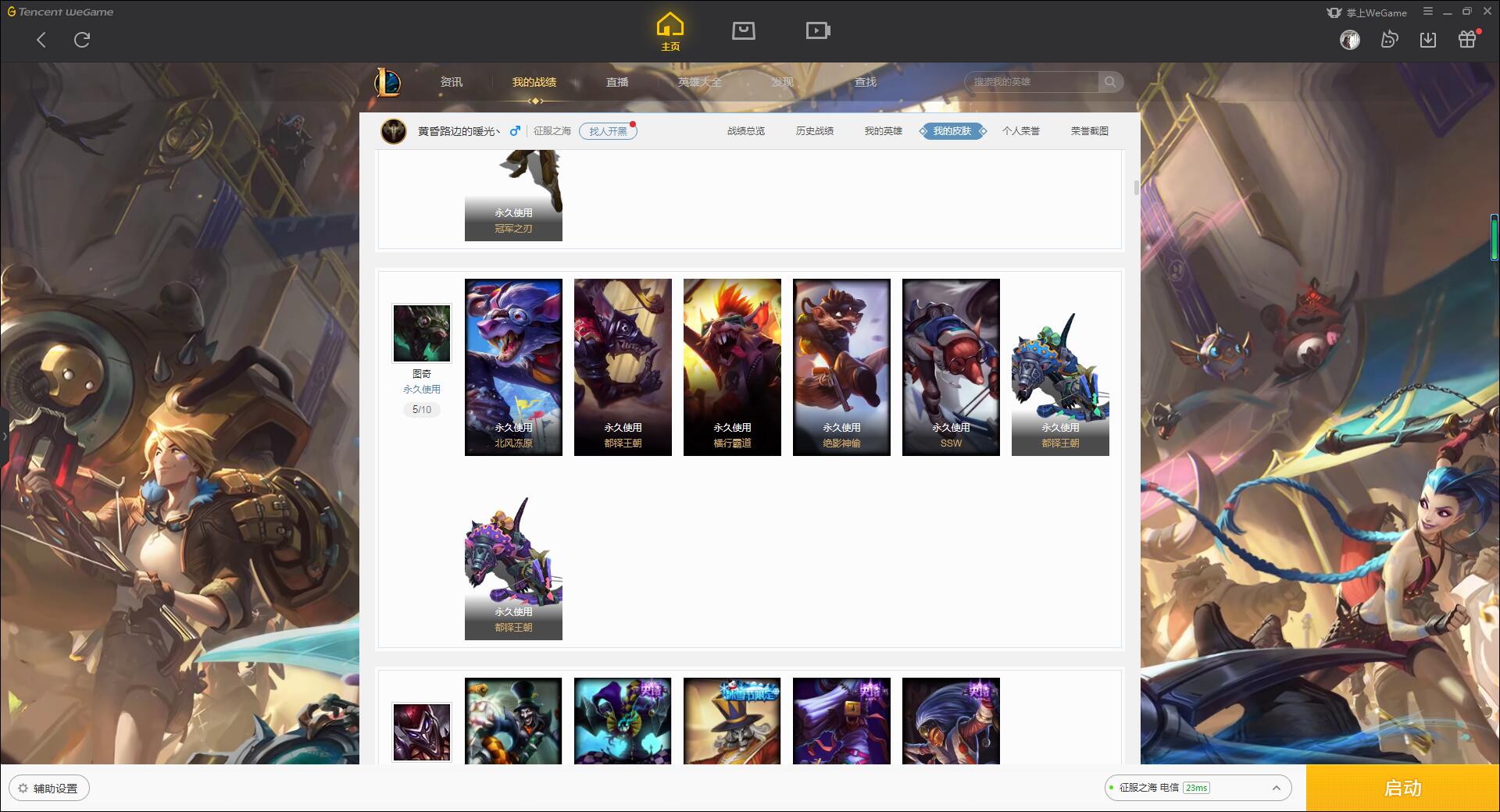Open the purple-armored 都铎王朝 chroma card
1500x812 pixels.
[513, 568]
